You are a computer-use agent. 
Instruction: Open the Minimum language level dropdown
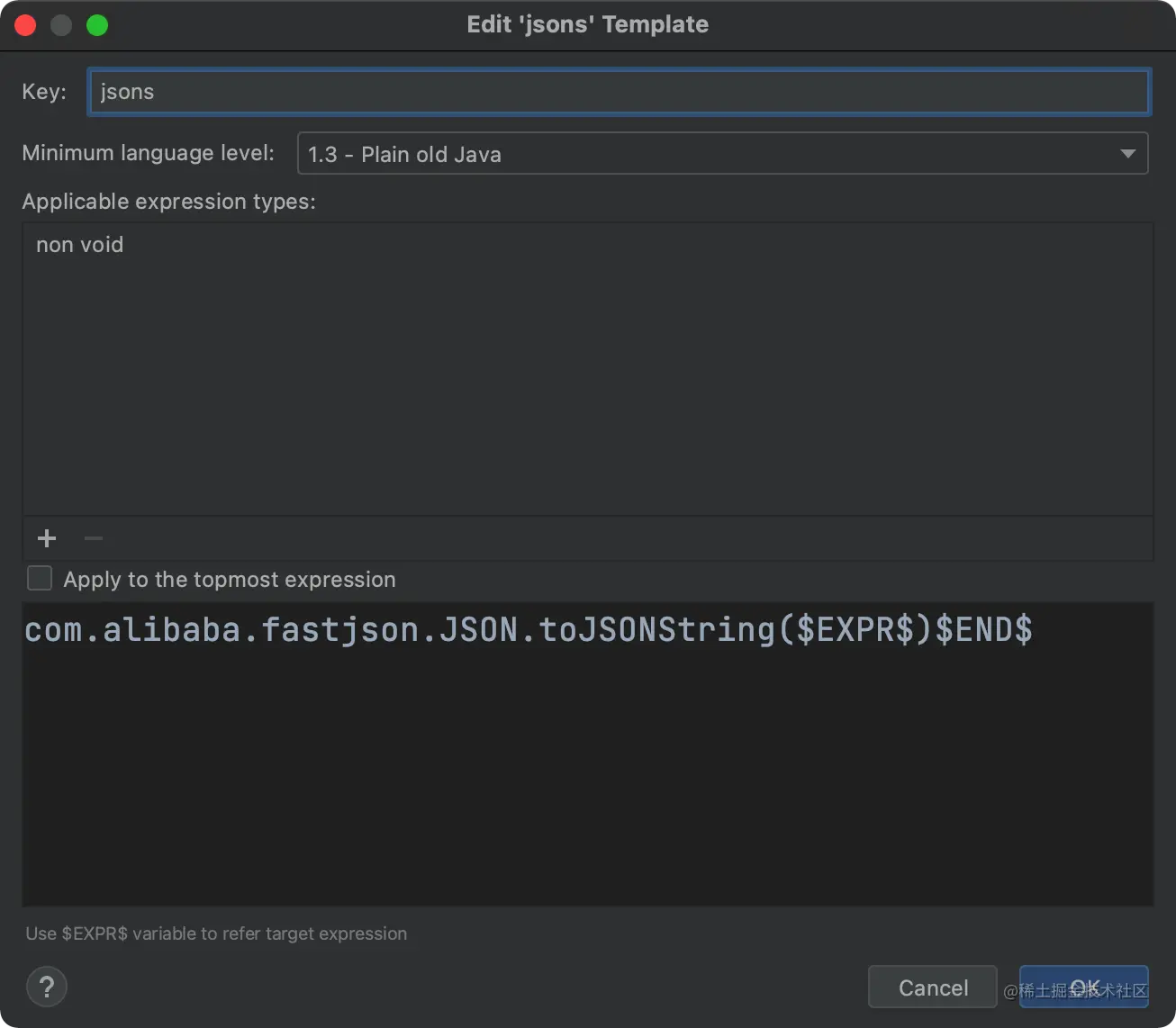tap(723, 154)
